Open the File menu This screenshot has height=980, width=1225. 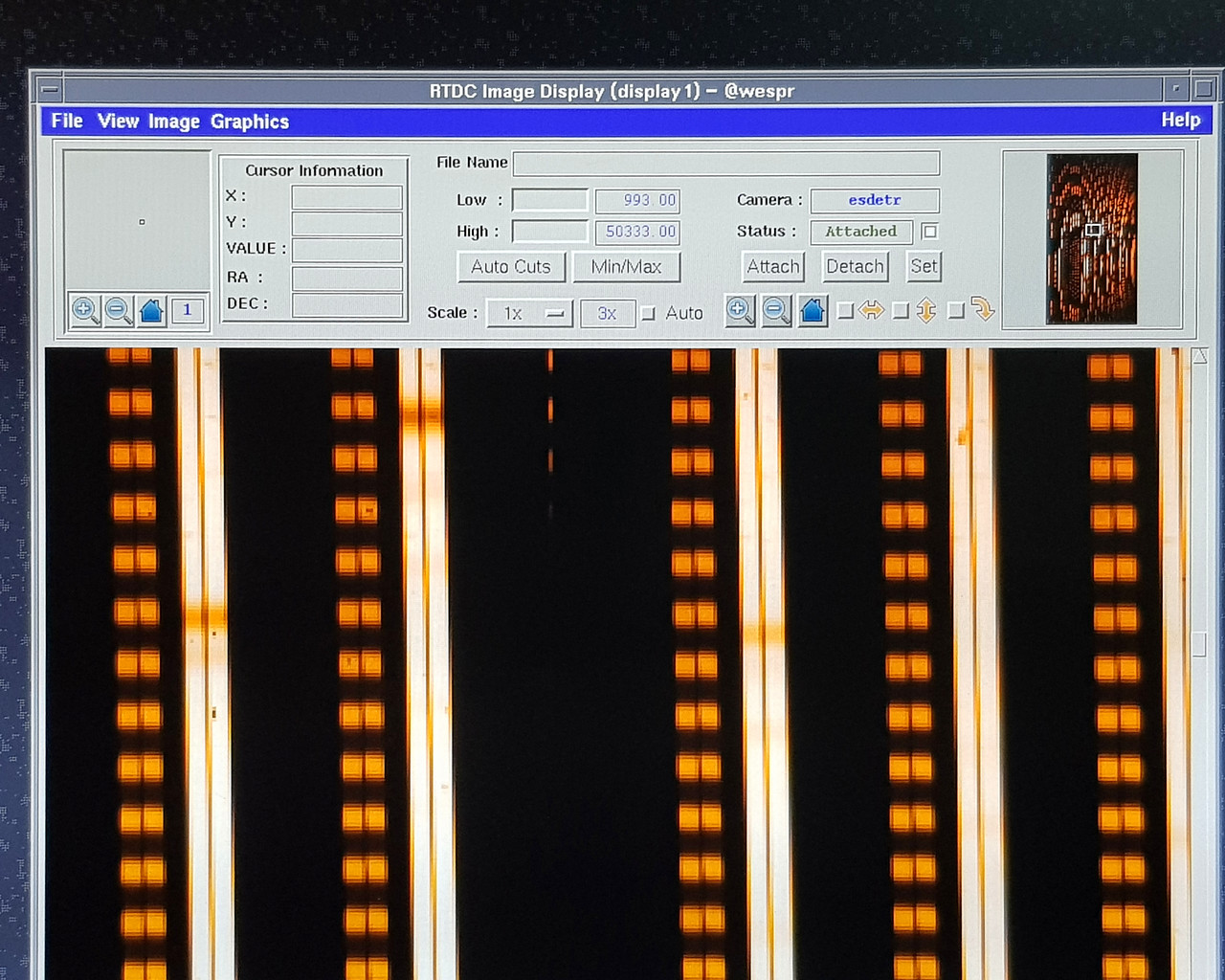tap(67, 121)
